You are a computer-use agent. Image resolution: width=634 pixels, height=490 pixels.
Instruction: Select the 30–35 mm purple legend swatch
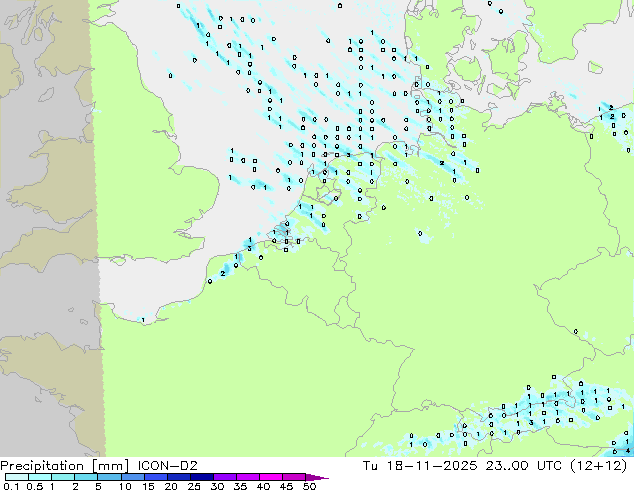224,477
